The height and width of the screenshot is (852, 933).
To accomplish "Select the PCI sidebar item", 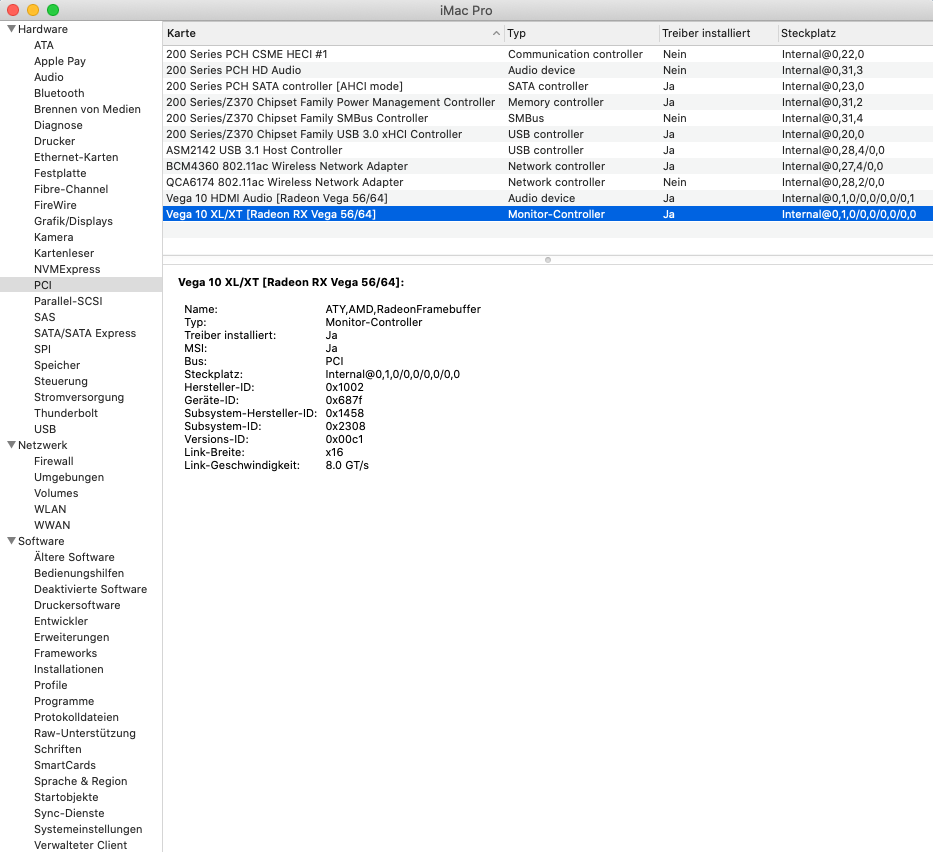I will 81,285.
